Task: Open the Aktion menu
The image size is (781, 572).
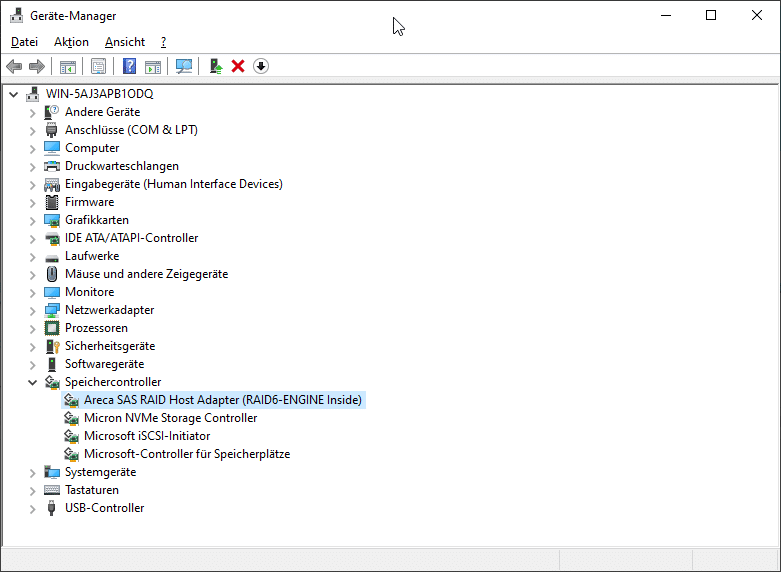Action: (71, 42)
